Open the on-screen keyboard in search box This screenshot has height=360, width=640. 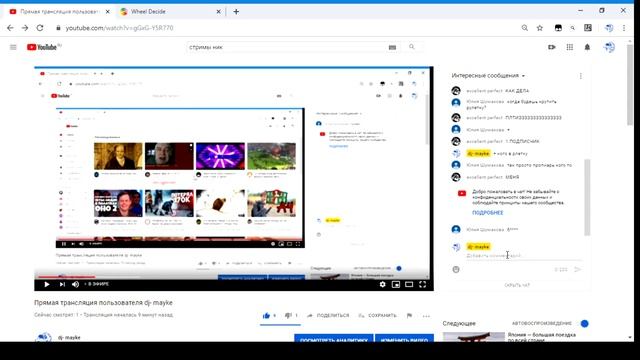coord(392,47)
